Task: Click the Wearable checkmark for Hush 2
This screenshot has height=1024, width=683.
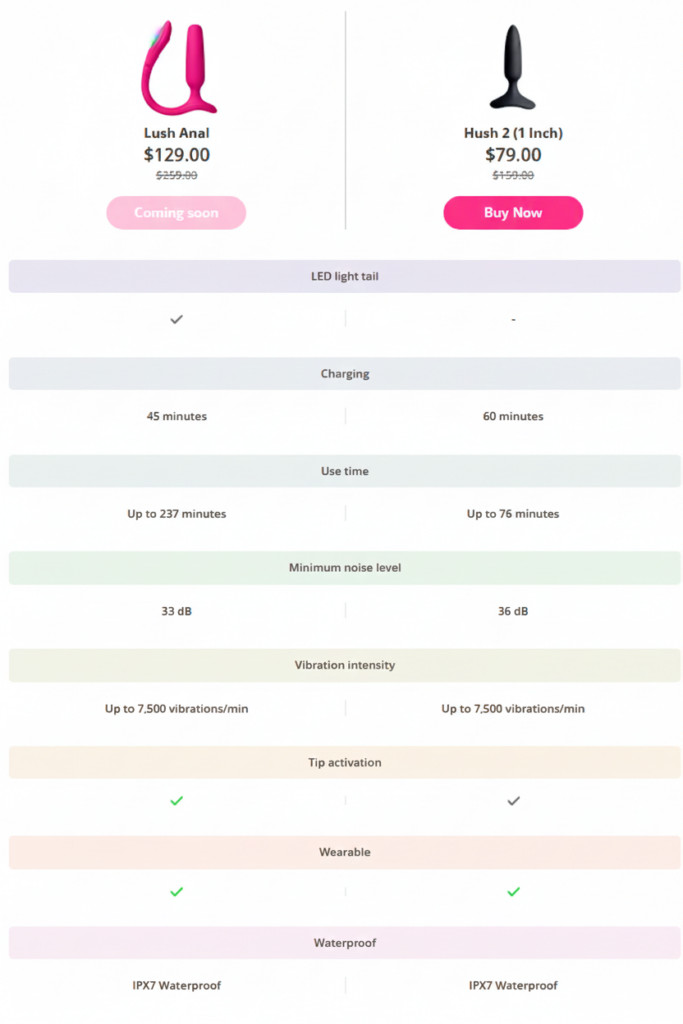Action: [513, 891]
